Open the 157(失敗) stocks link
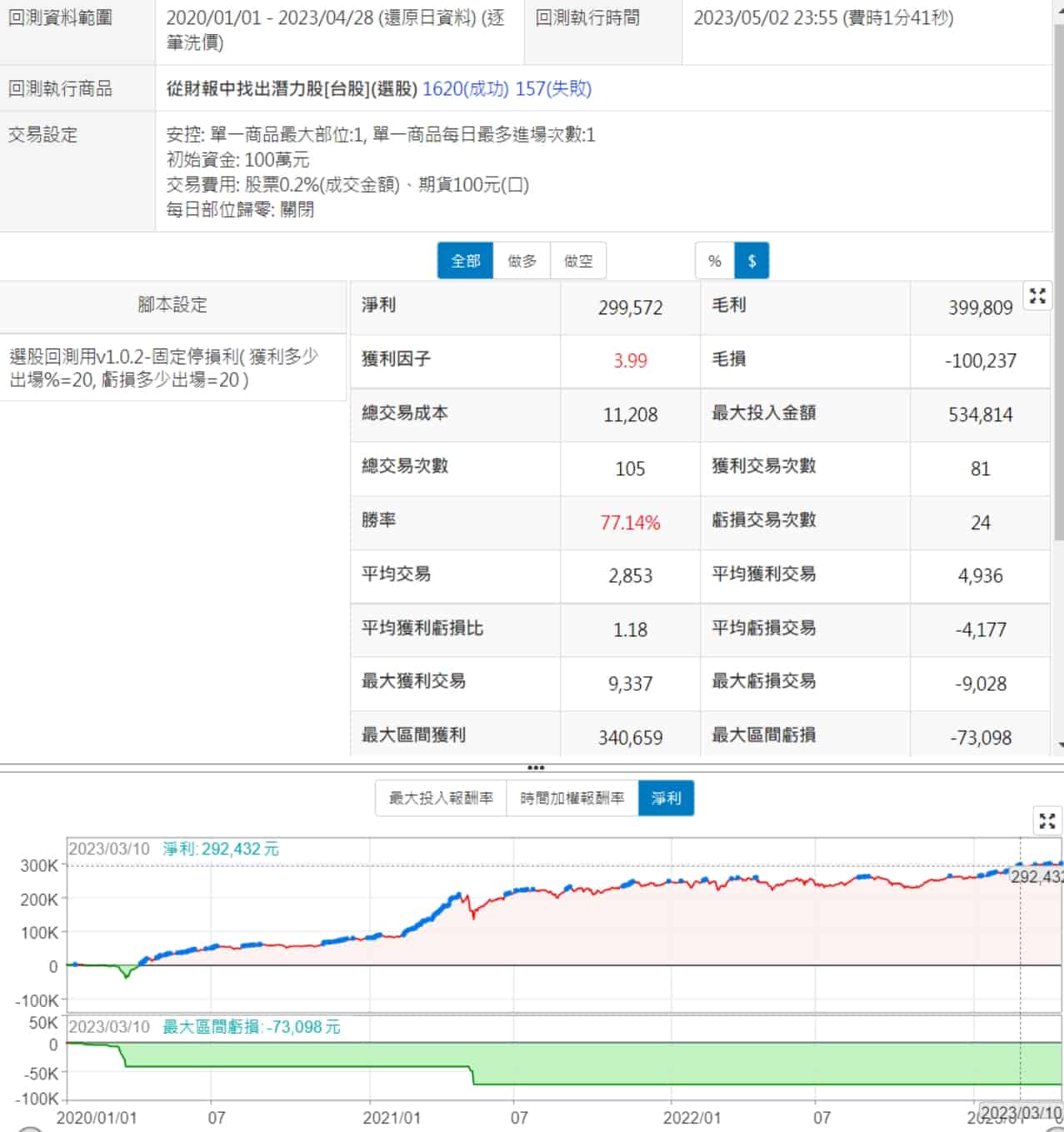Viewport: 1064px width, 1132px height. [x=553, y=88]
